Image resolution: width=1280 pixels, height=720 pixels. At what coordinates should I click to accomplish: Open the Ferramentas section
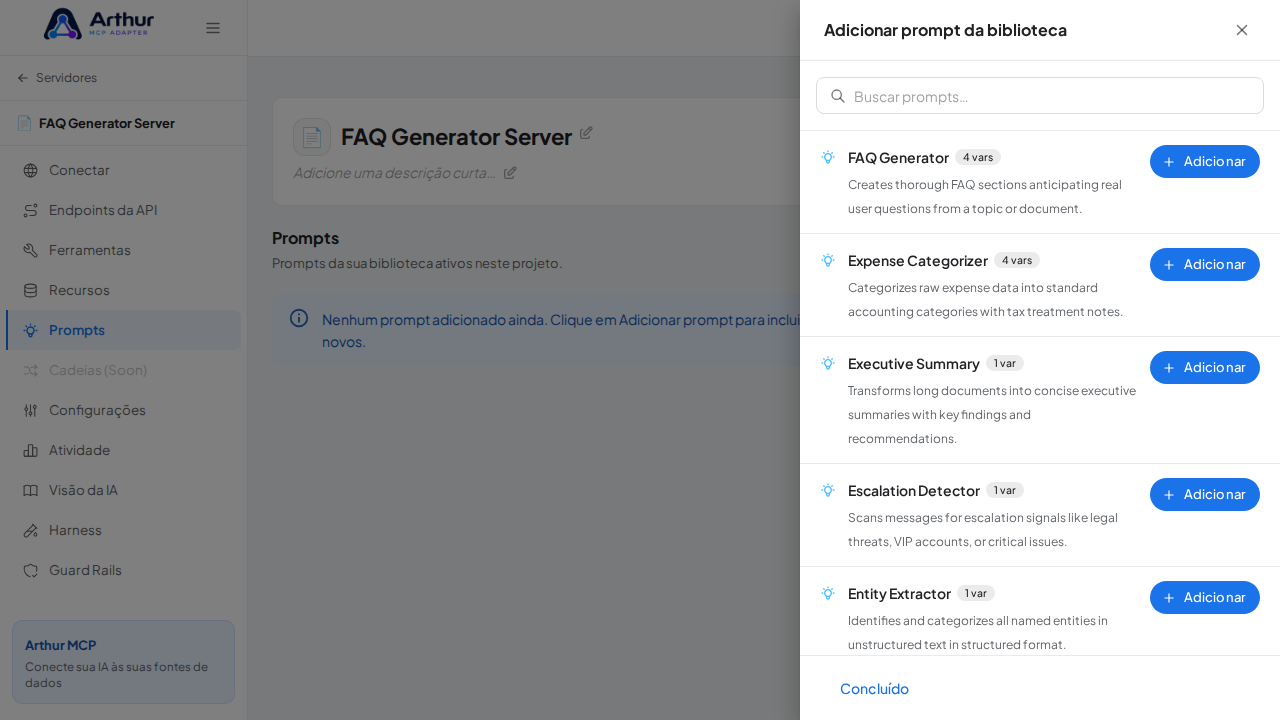[x=123, y=250]
